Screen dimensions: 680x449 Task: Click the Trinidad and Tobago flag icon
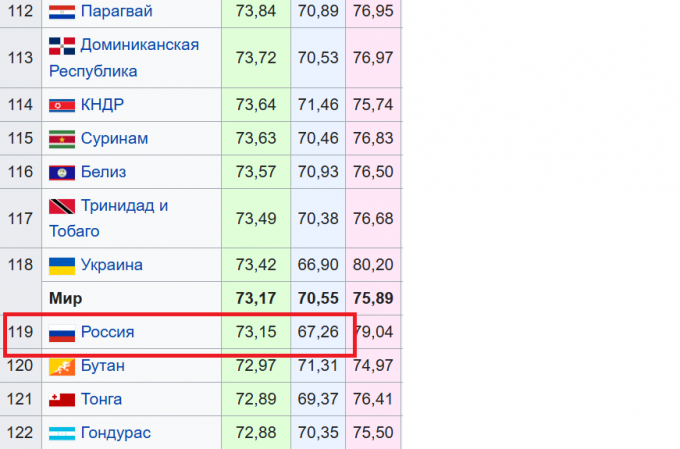click(x=62, y=207)
